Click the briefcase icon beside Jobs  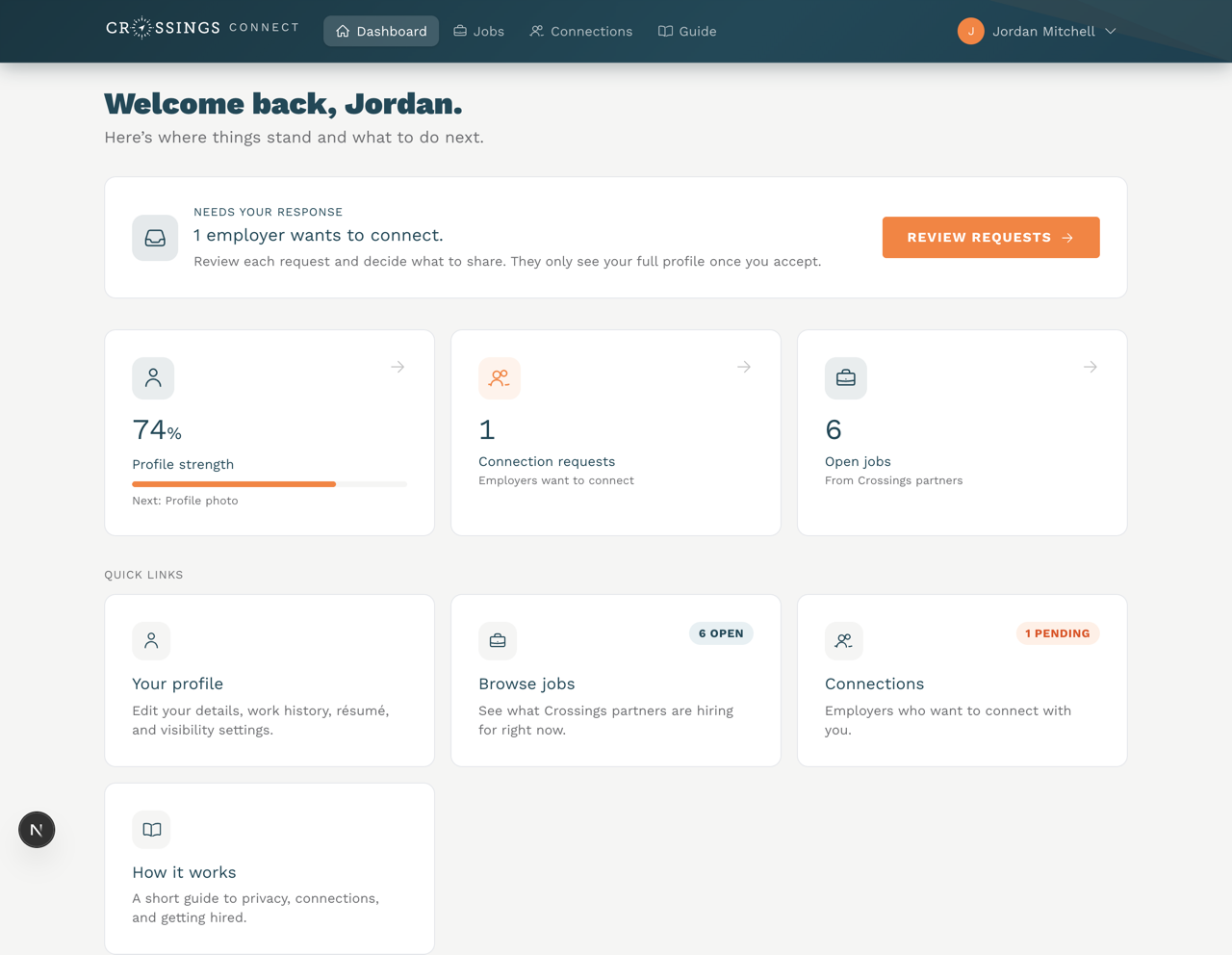click(460, 31)
